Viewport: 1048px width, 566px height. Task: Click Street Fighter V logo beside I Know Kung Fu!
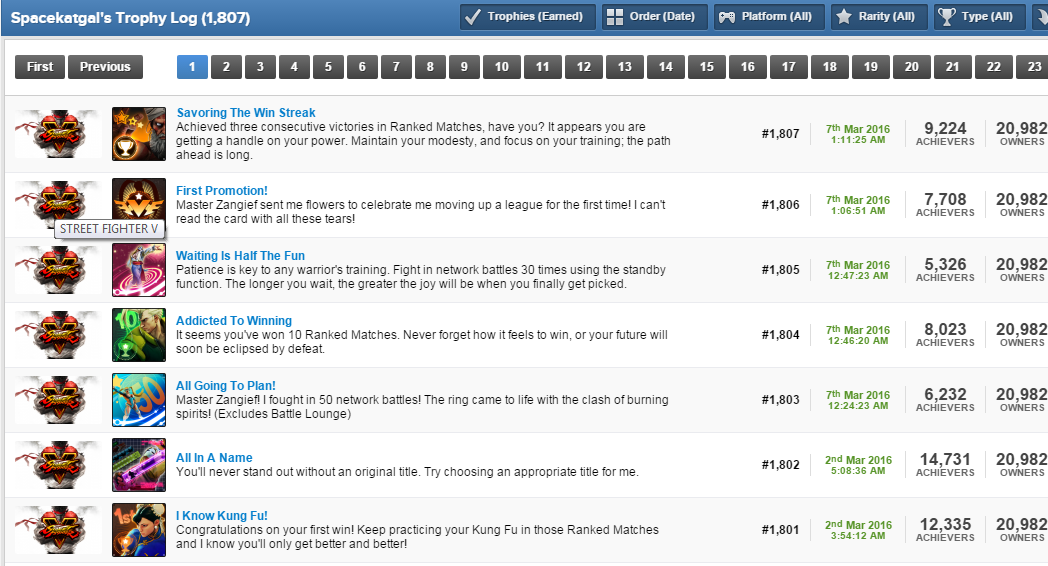tap(58, 530)
